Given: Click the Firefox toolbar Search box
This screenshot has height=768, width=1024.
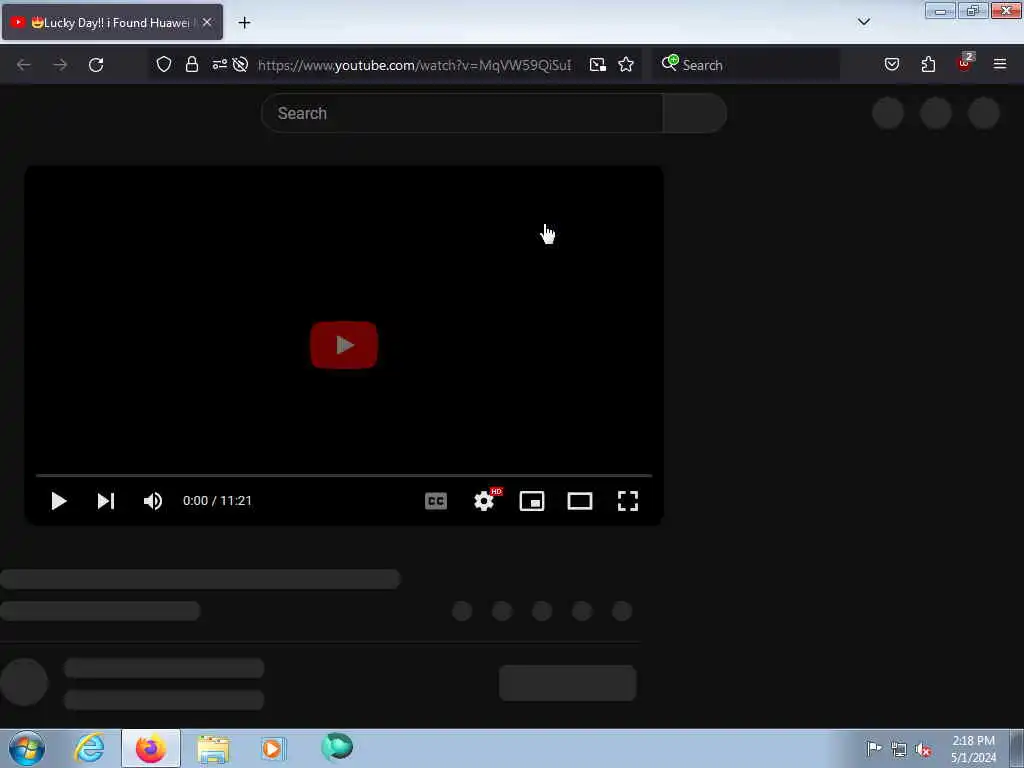Looking at the screenshot, I should click(746, 65).
